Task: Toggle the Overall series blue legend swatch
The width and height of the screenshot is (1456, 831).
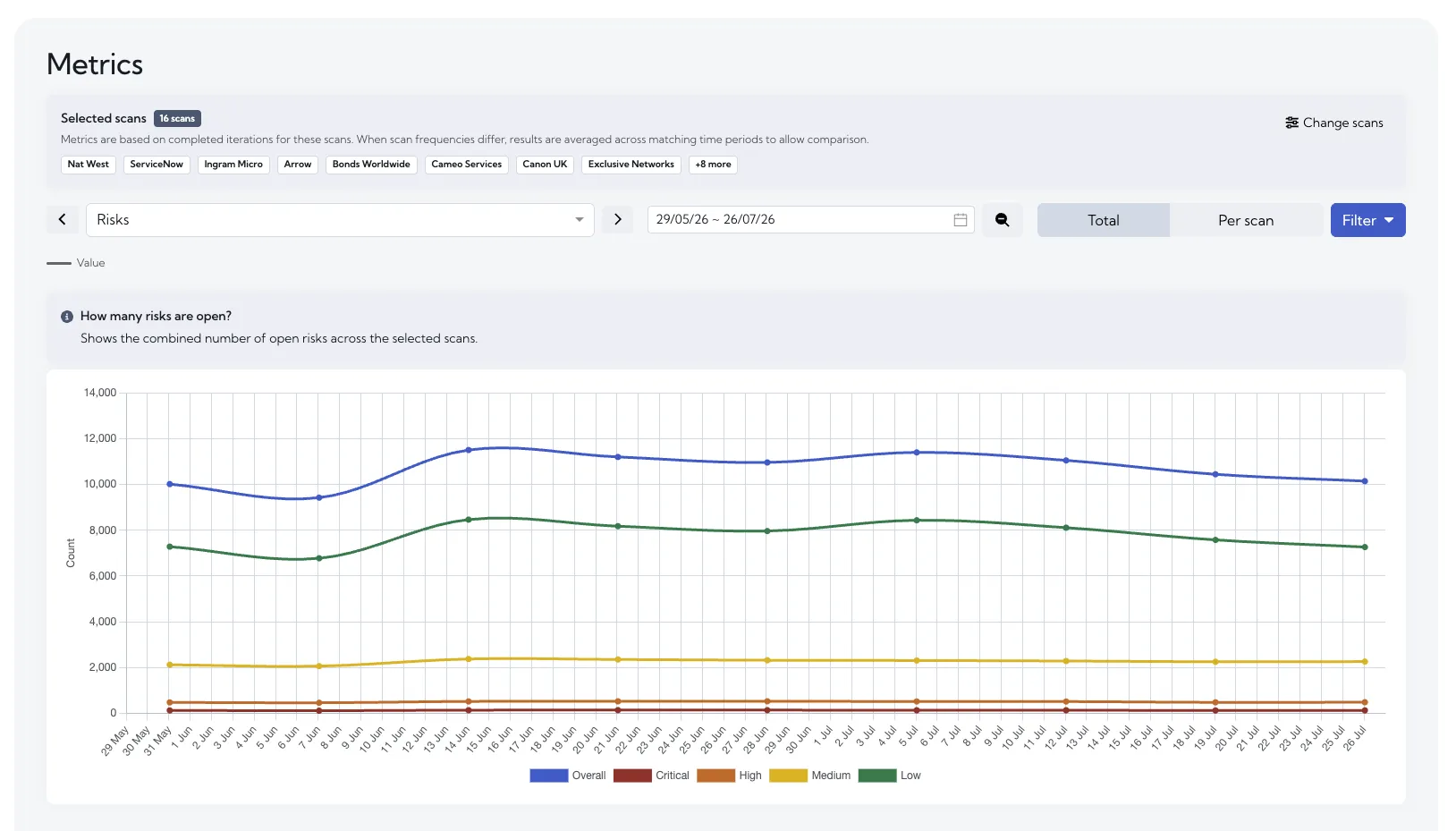Action: pos(549,776)
